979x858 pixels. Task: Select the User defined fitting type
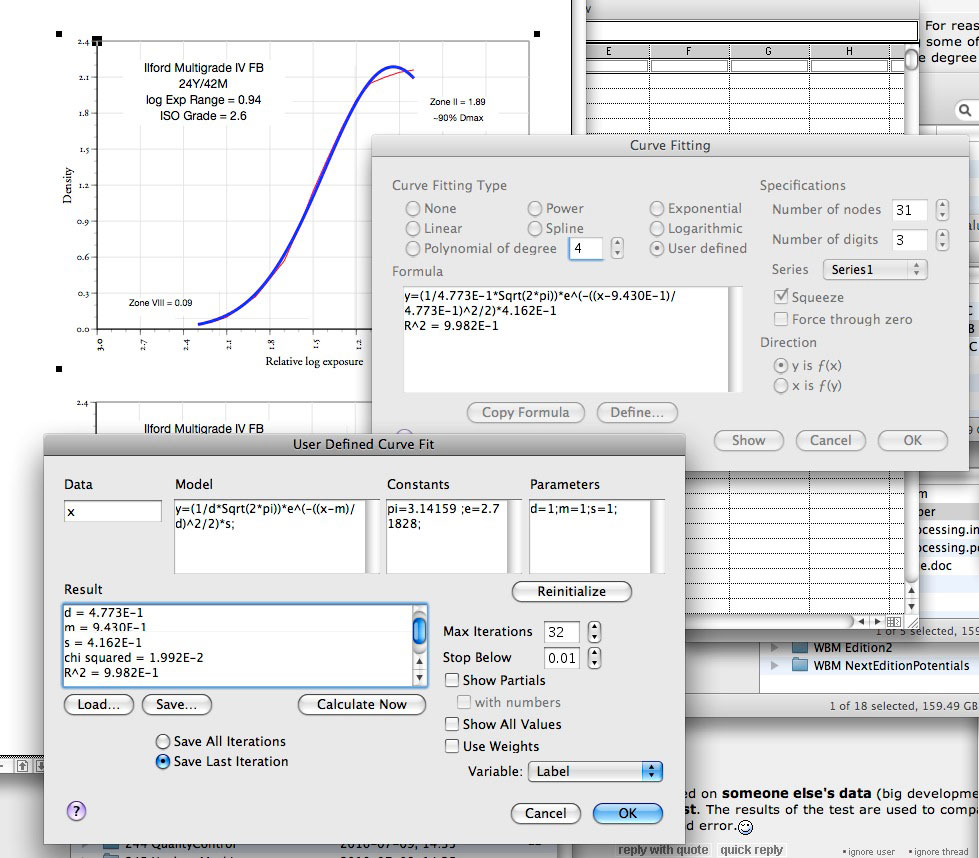tap(656, 248)
